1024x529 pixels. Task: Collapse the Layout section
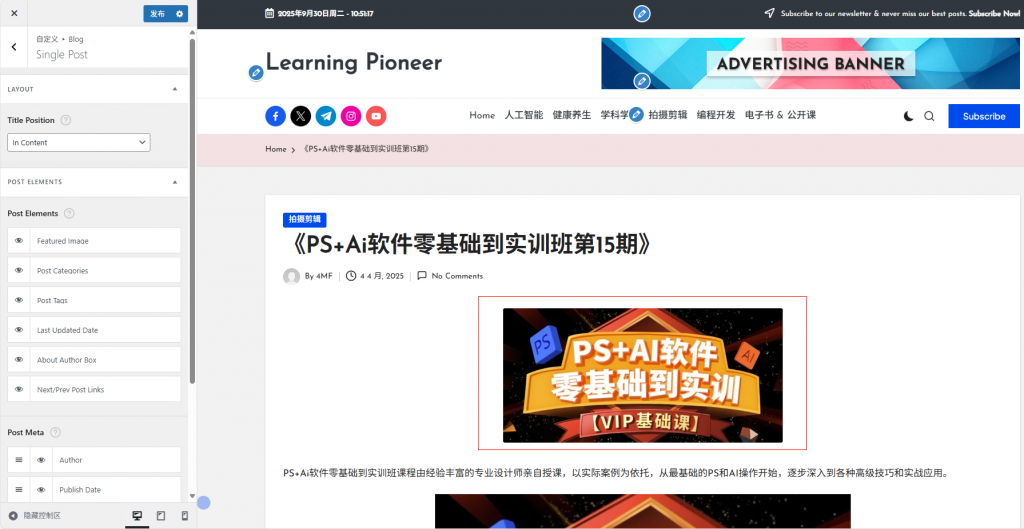(175, 89)
